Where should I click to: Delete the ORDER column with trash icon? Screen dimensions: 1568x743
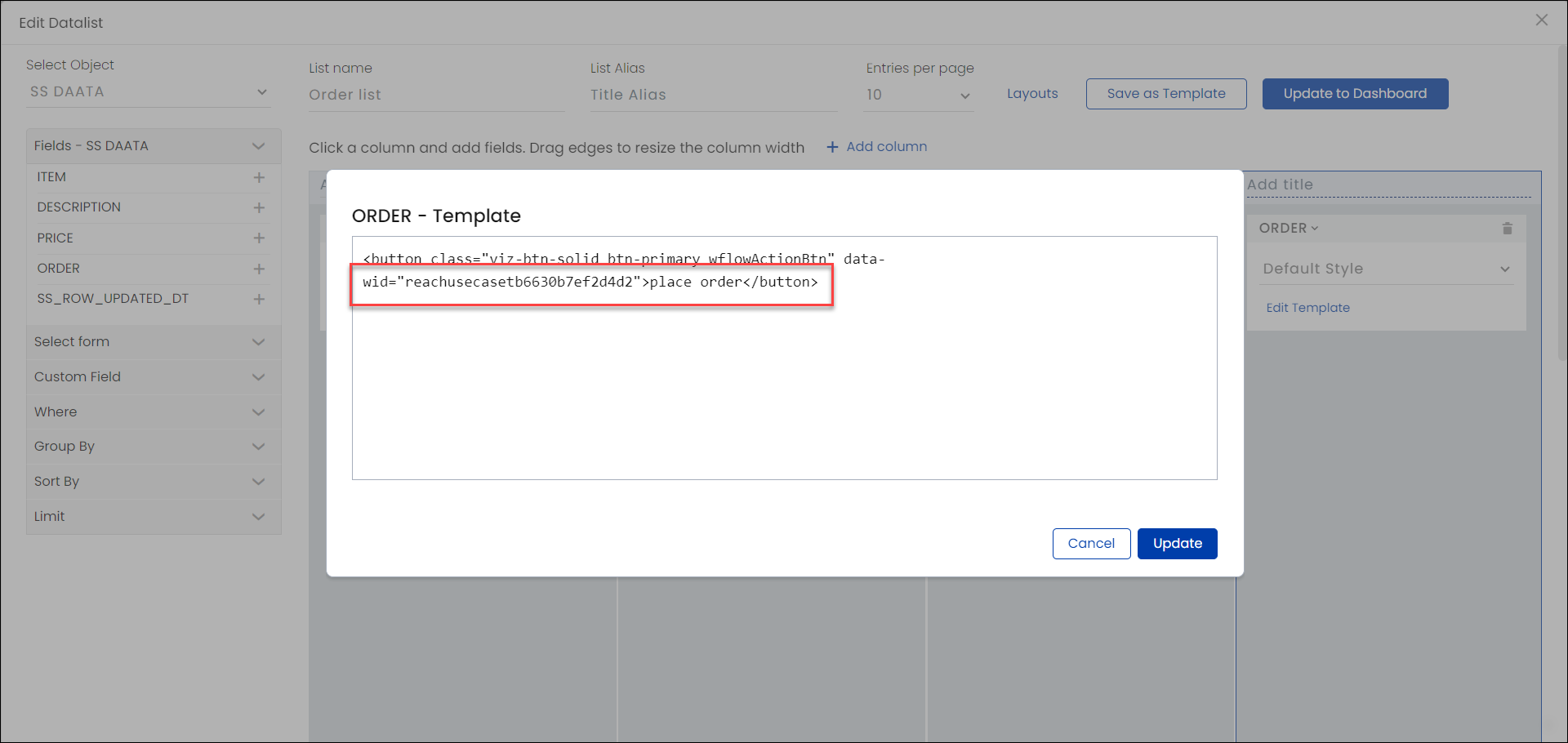(x=1507, y=229)
